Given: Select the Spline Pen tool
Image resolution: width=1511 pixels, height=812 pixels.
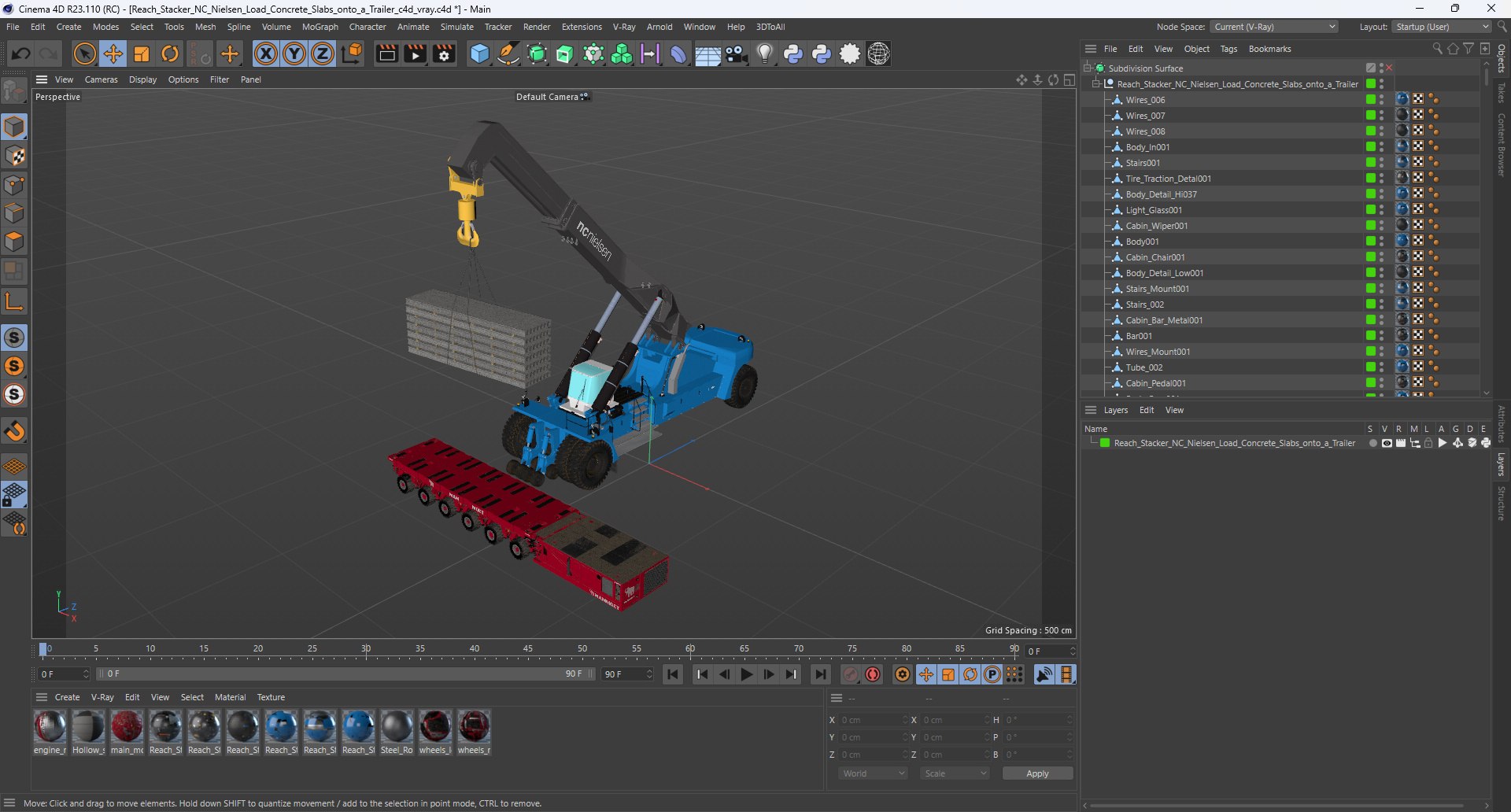Looking at the screenshot, I should point(508,54).
